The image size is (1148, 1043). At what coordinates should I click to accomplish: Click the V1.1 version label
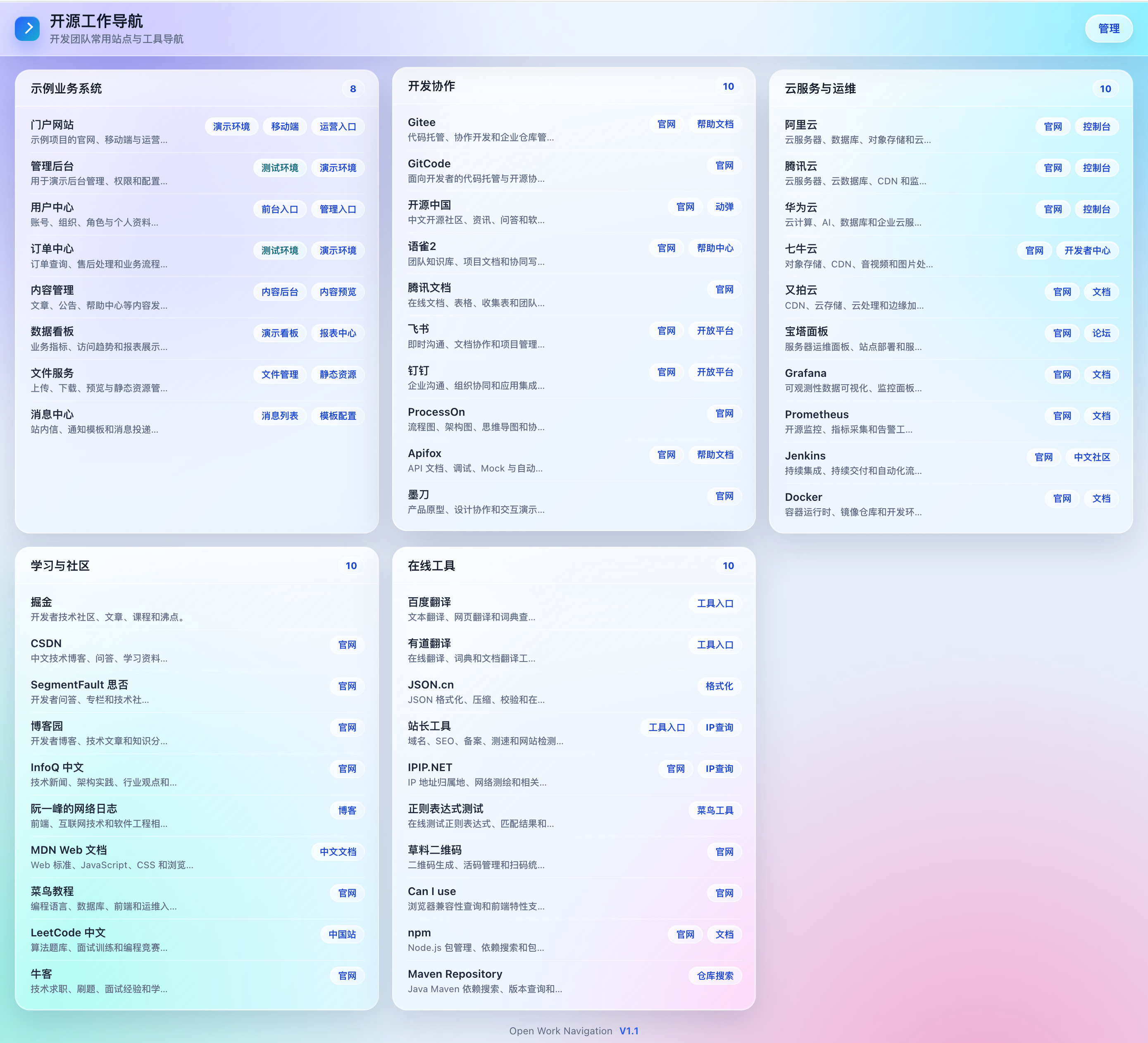click(x=629, y=1031)
